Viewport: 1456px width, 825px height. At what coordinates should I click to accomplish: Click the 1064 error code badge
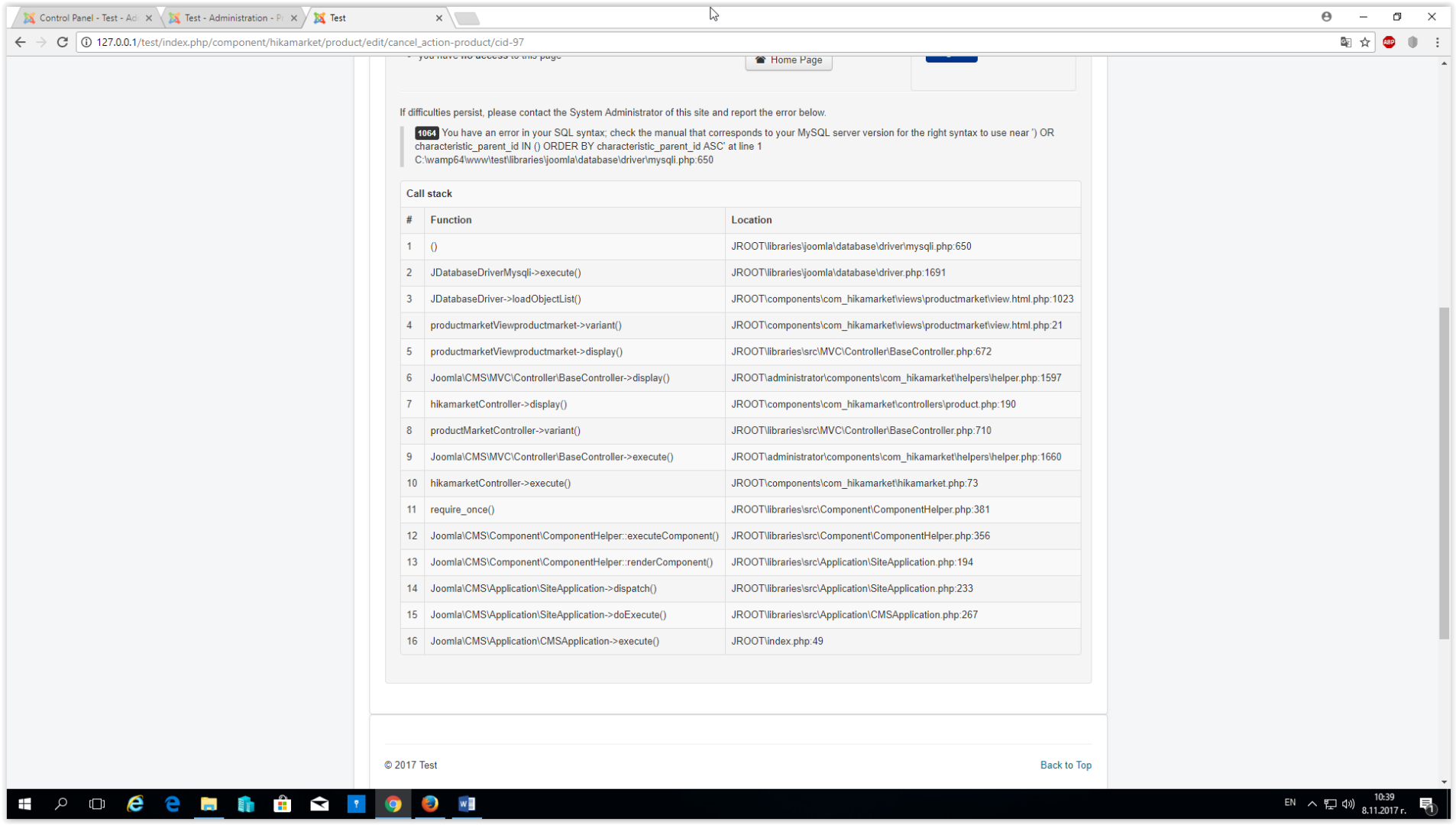(x=426, y=133)
